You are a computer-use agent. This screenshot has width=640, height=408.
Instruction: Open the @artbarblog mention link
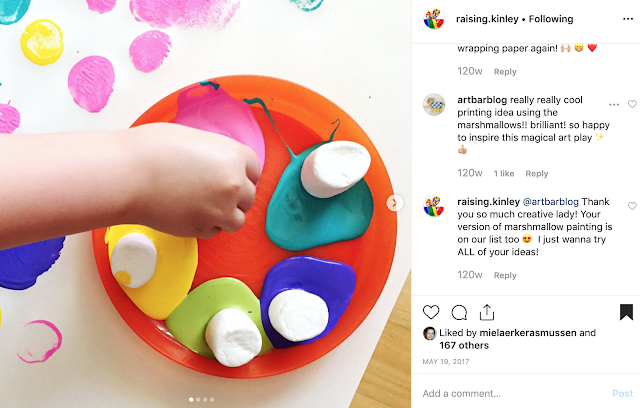[551, 202]
